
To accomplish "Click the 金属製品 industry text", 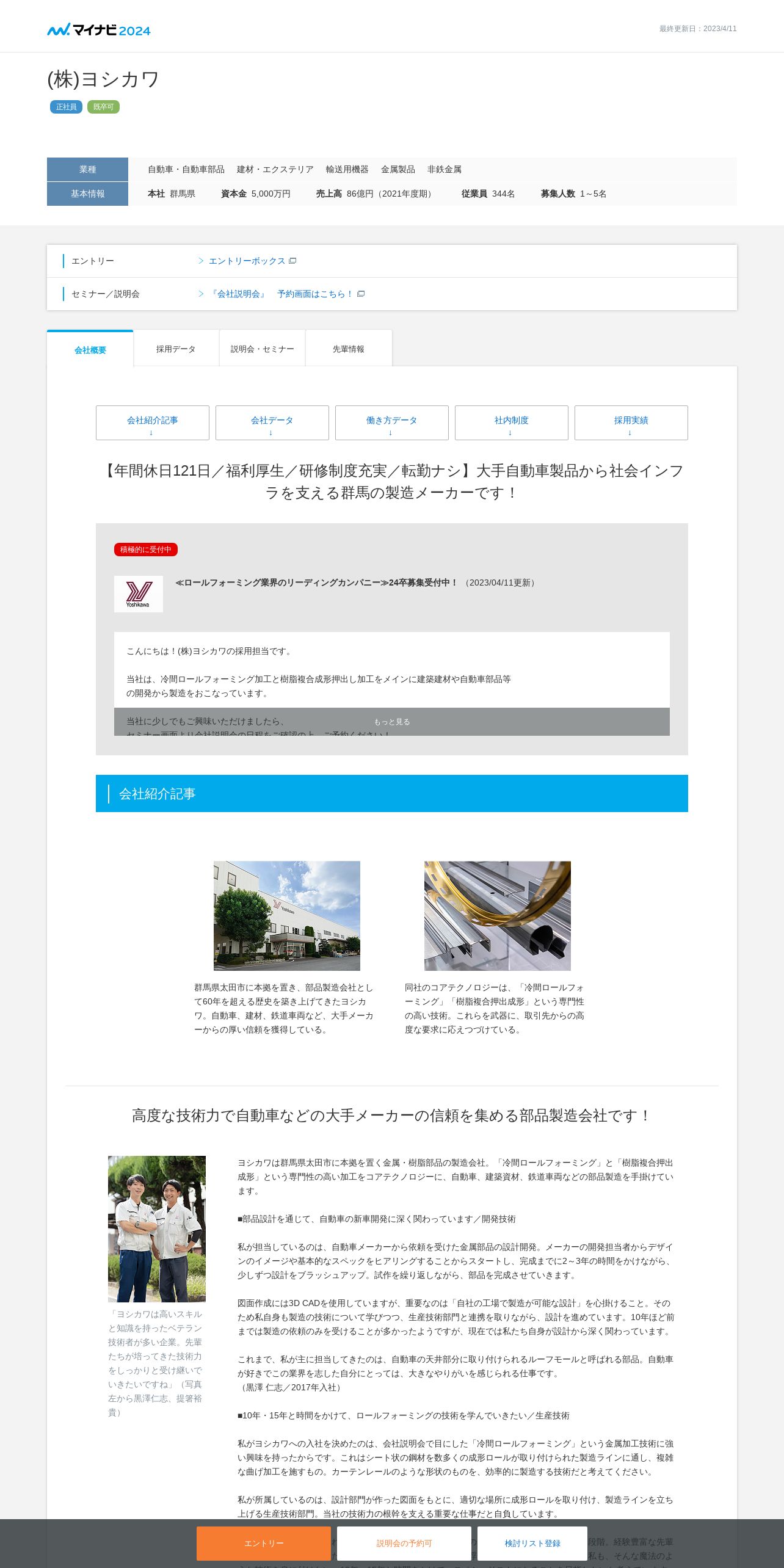I will point(398,169).
